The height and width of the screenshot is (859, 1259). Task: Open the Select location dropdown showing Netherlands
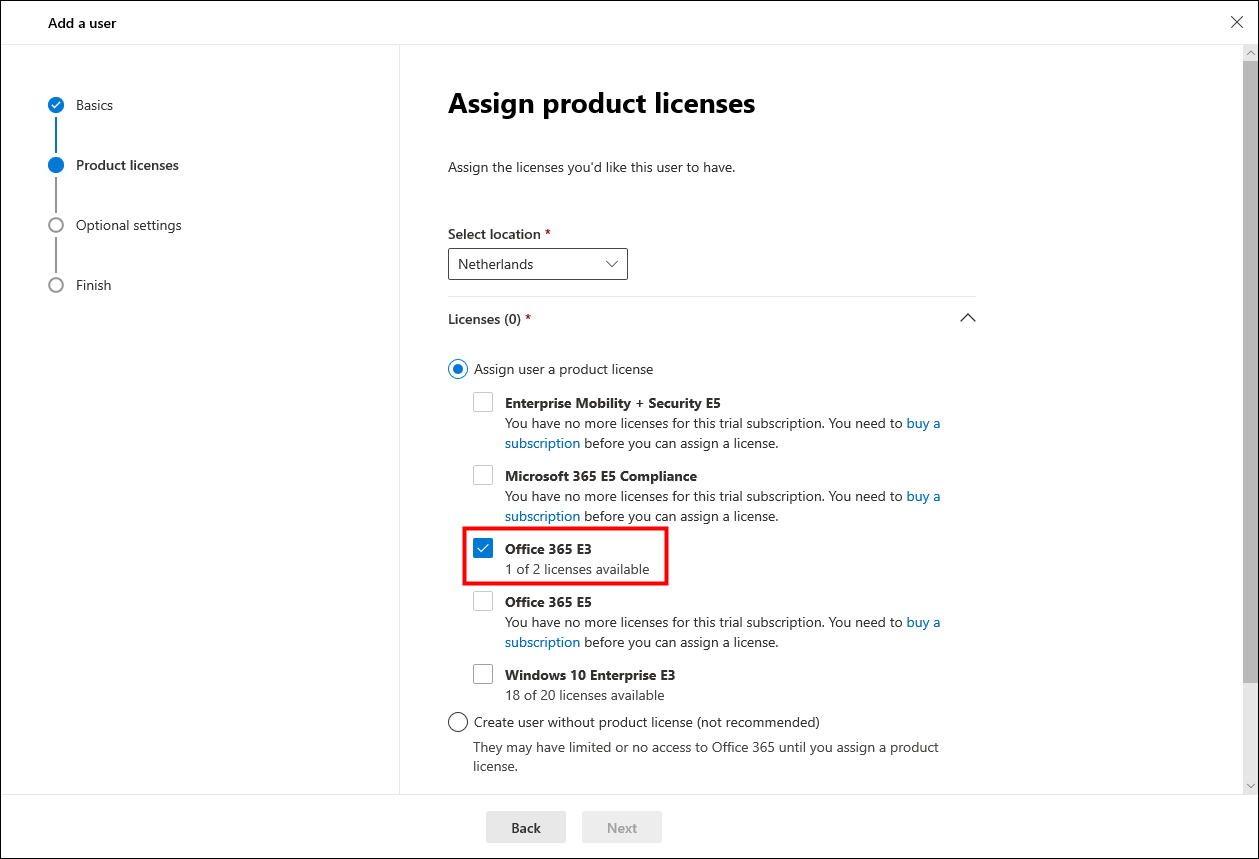point(538,264)
